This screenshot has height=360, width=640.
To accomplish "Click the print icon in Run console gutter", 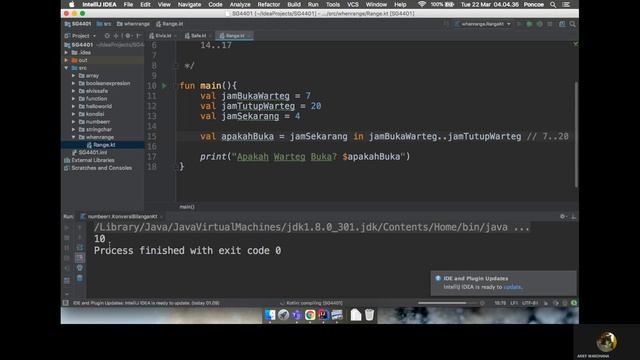I will click(80, 268).
